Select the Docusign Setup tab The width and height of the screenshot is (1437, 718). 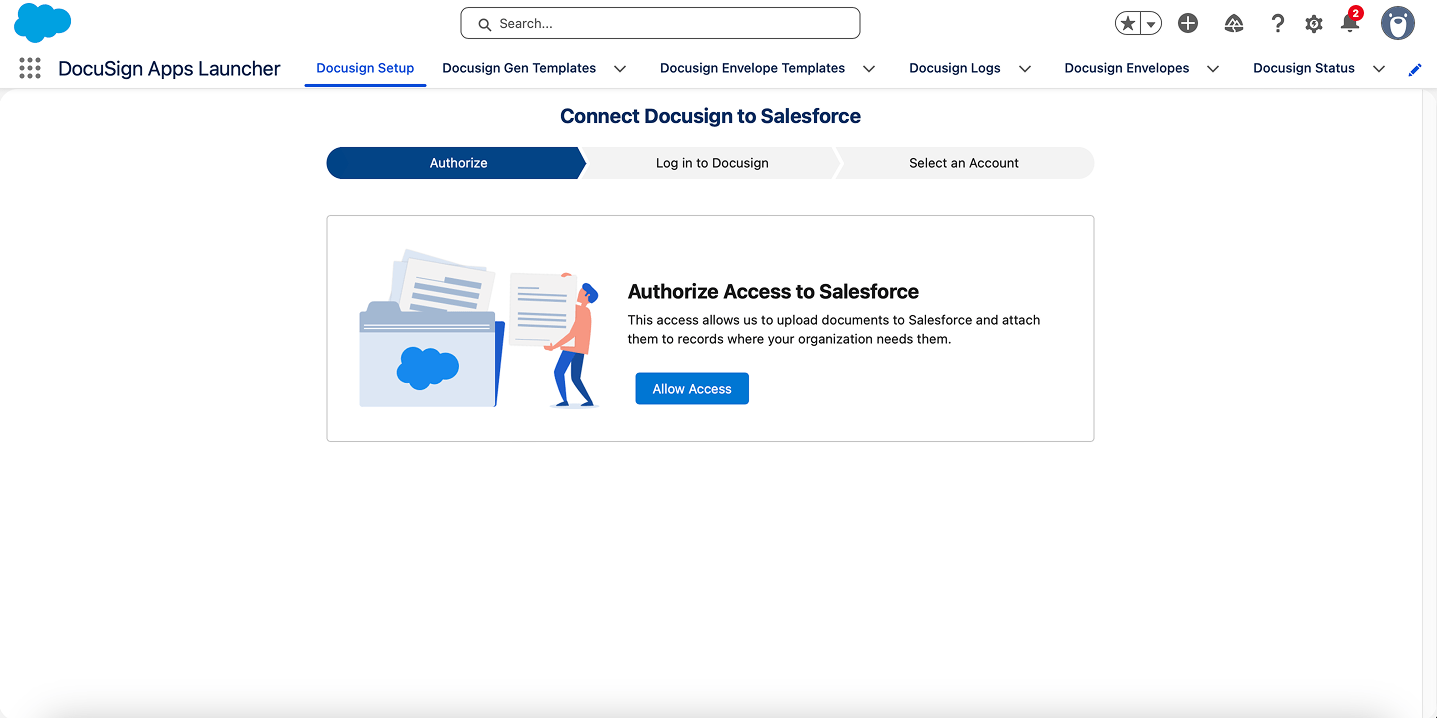(365, 68)
